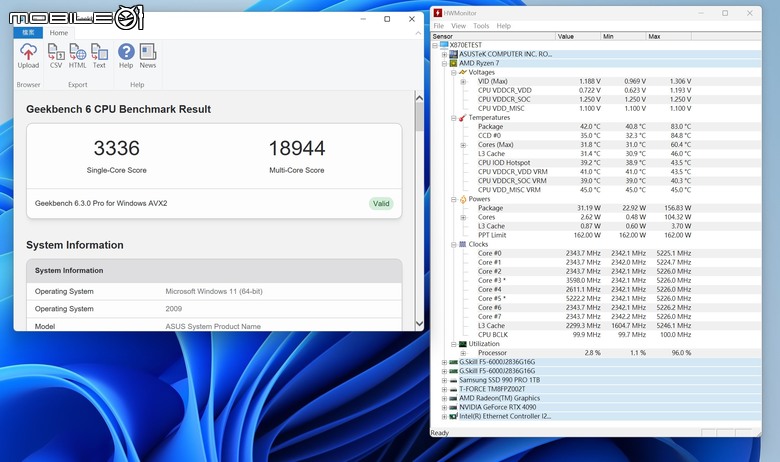Click the Samsung SSD 990 PRO drive icon
The image size is (780, 462).
(x=453, y=380)
